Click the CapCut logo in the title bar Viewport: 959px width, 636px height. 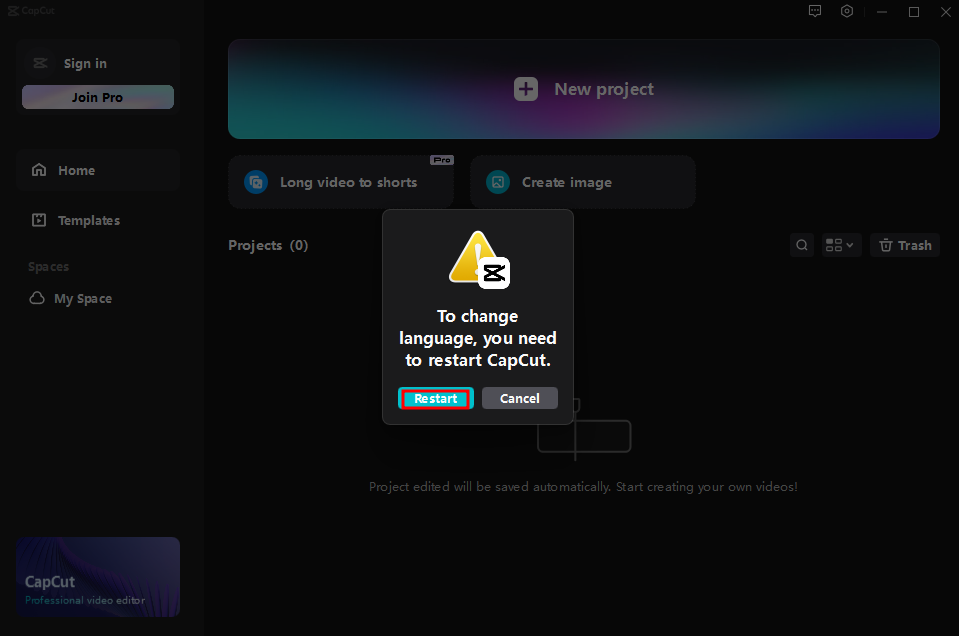tap(31, 10)
